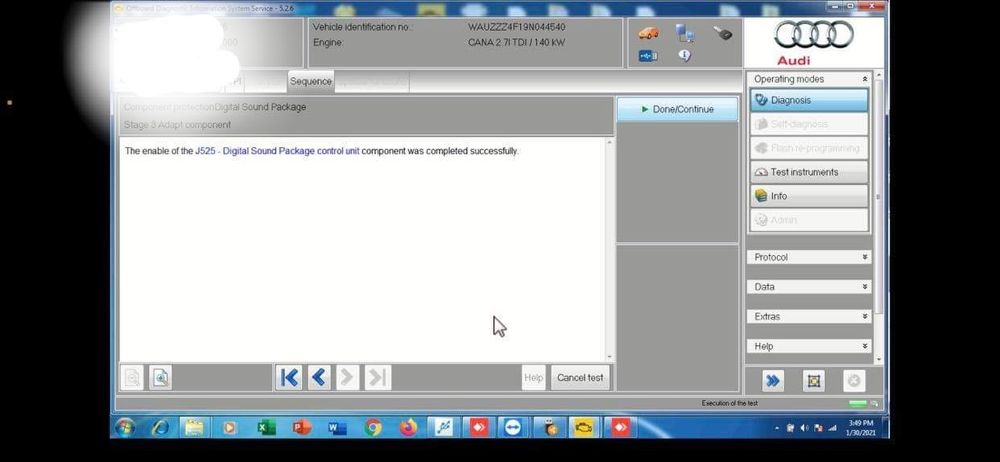Click the greyed-out Flash re-programming mode
The width and height of the screenshot is (1000, 462).
pyautogui.click(x=809, y=148)
